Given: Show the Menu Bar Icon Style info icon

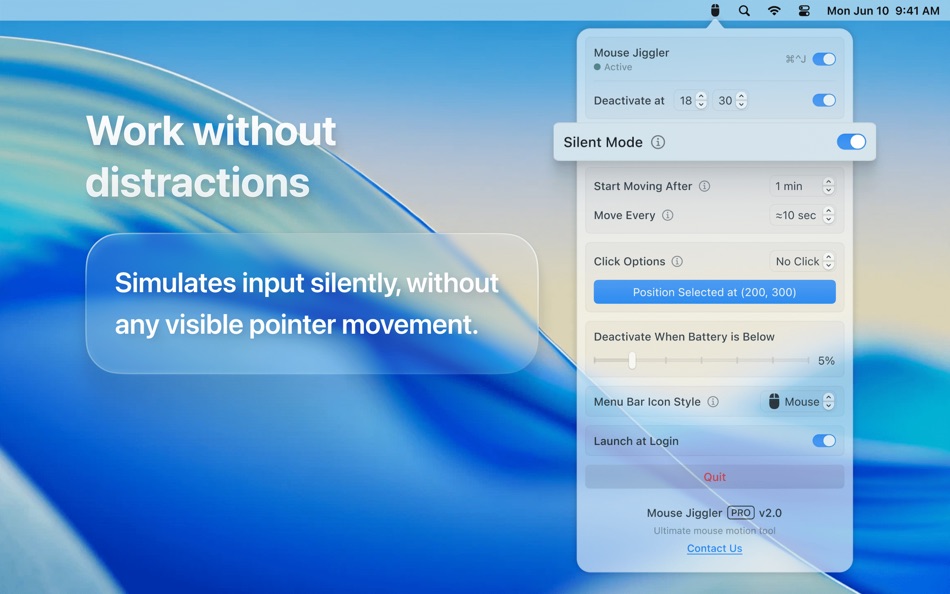Looking at the screenshot, I should click(713, 402).
